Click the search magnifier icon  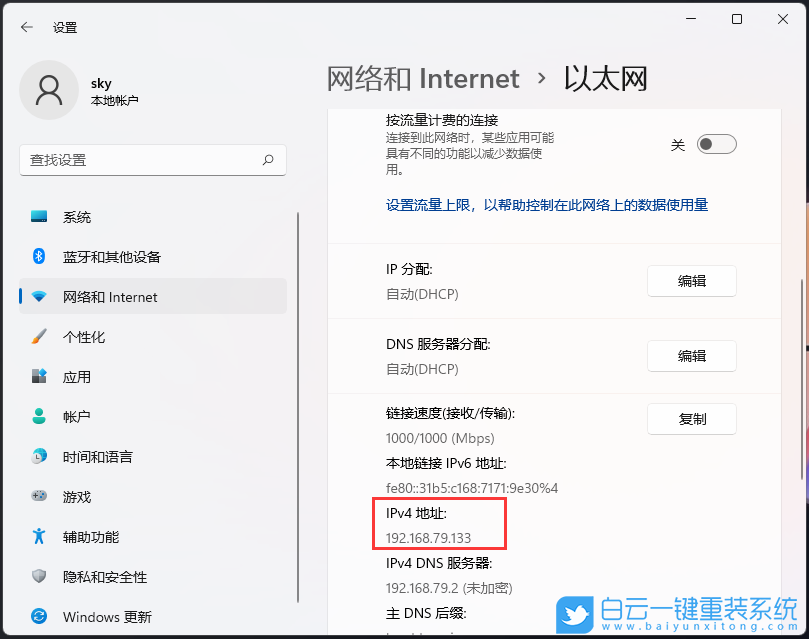(x=268, y=160)
